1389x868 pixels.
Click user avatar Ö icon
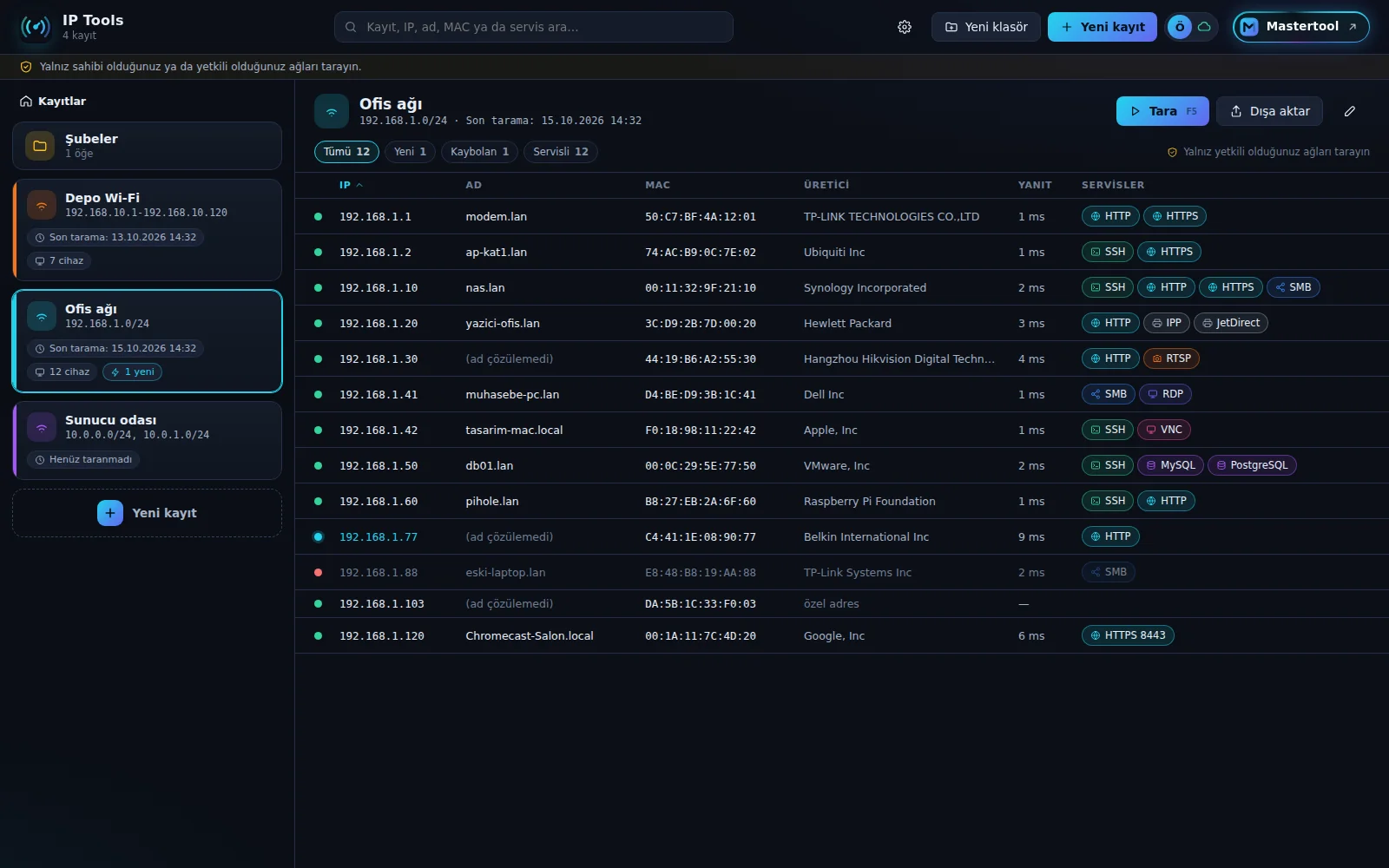tap(1180, 27)
